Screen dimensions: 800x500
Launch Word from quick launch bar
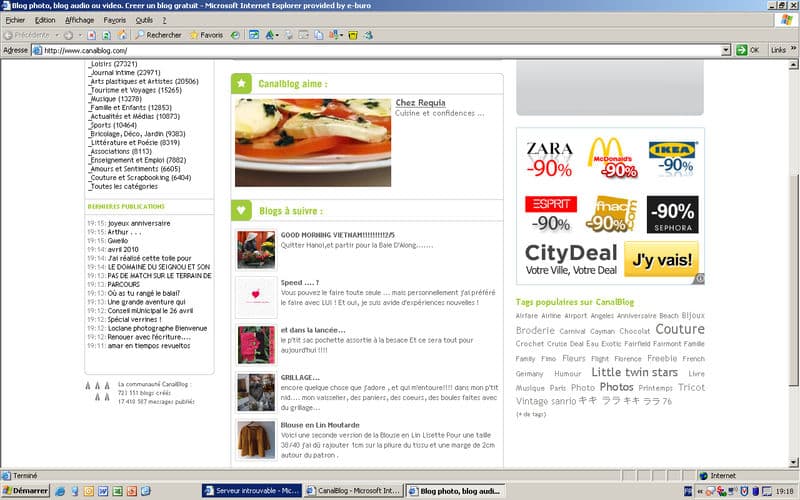(x=103, y=491)
